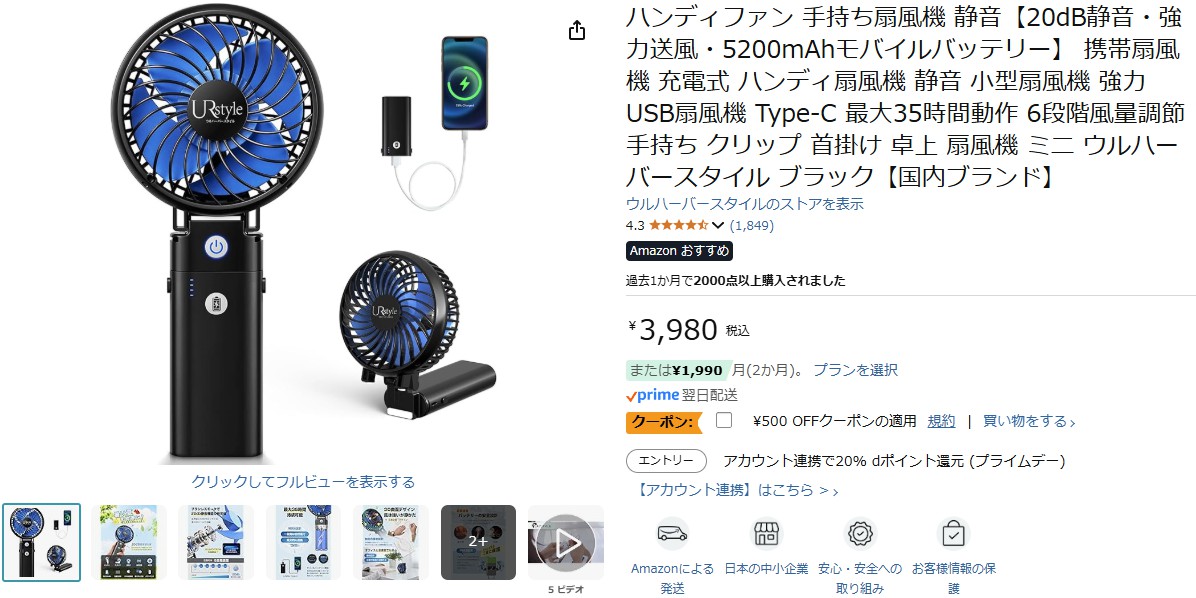Click the エントリー button
The image size is (1196, 598).
point(667,461)
